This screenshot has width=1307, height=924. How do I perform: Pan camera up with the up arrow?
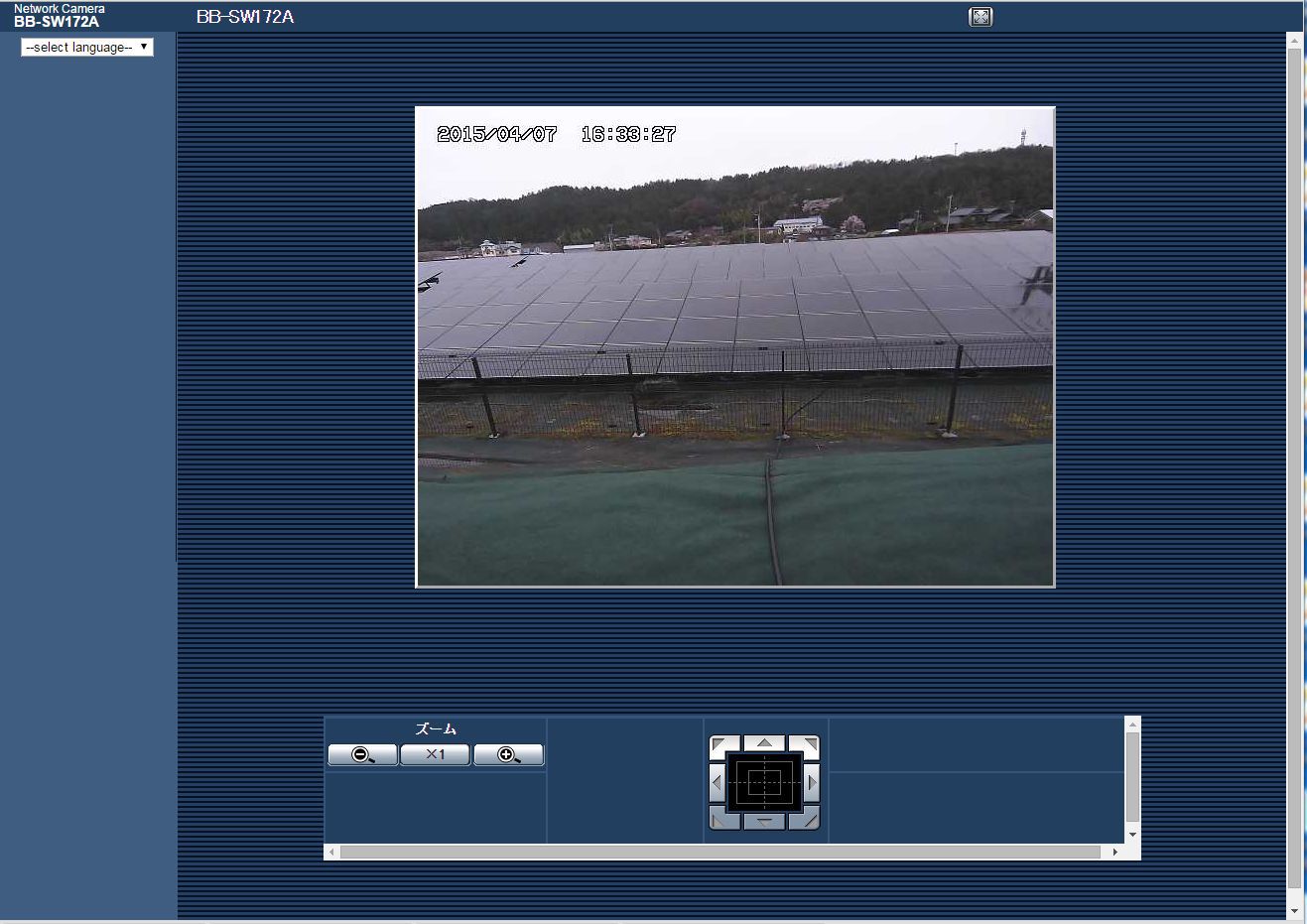click(x=764, y=742)
